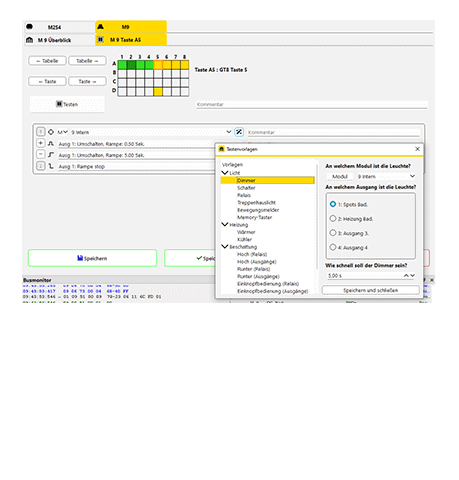Screen dimensions: 459x480
Task: Click the M254 tab icon
Action: pos(30,27)
